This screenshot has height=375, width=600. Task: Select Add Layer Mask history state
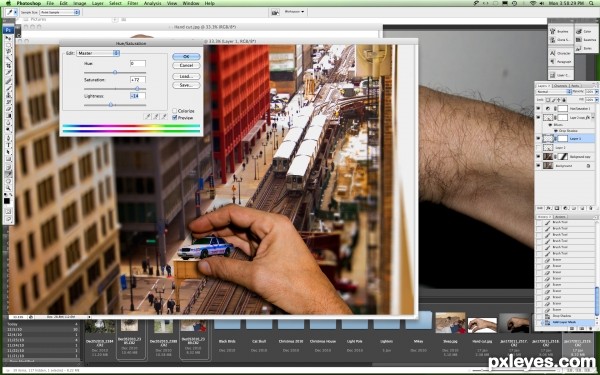pyautogui.click(x=567, y=323)
